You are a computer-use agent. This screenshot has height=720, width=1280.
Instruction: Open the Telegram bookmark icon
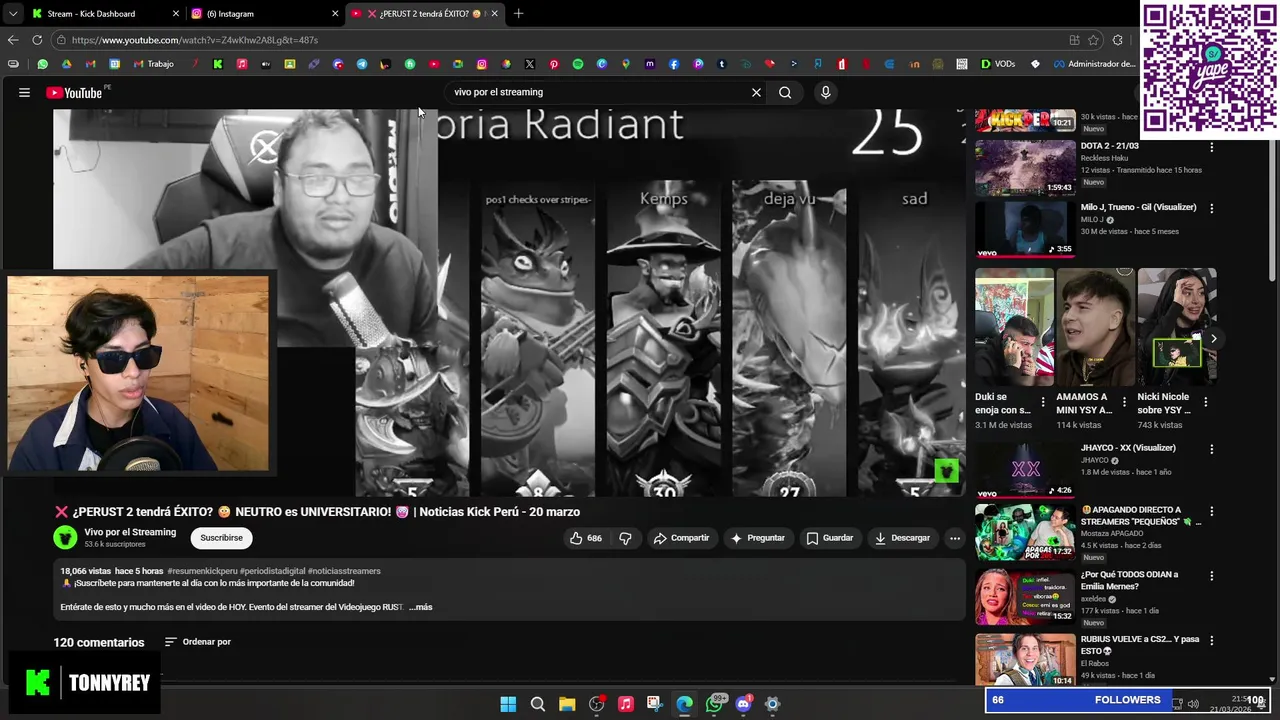coord(362,64)
